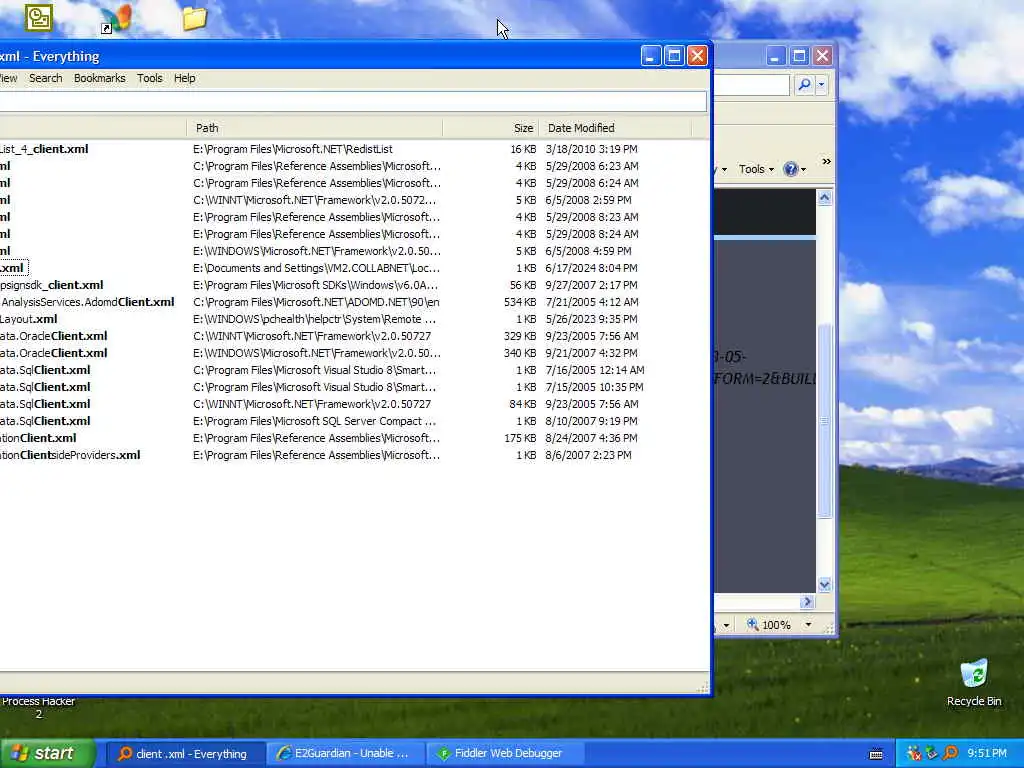Click the Windows start button
The height and width of the screenshot is (768, 1024).
(46, 753)
